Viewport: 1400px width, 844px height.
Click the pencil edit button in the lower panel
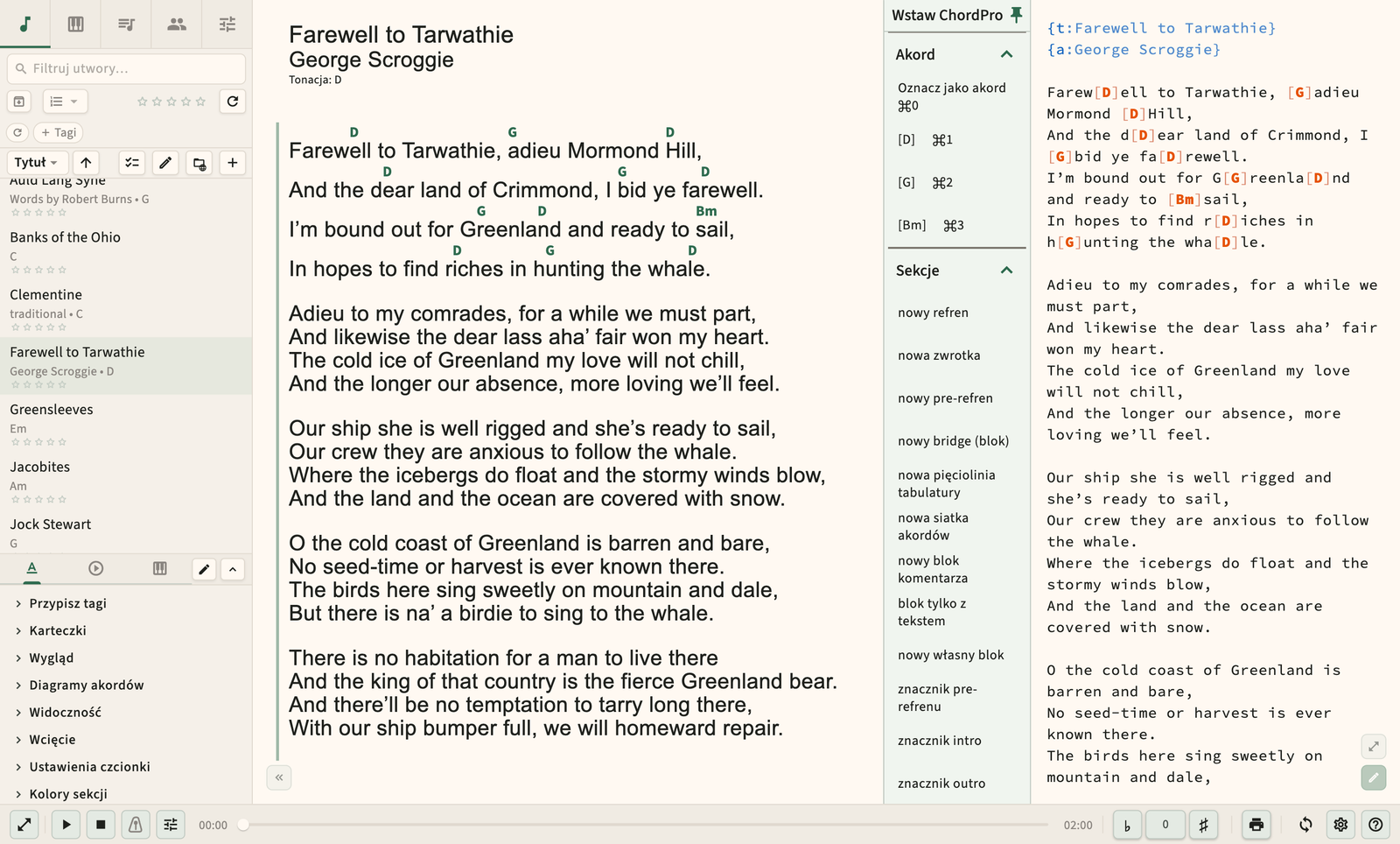click(204, 569)
